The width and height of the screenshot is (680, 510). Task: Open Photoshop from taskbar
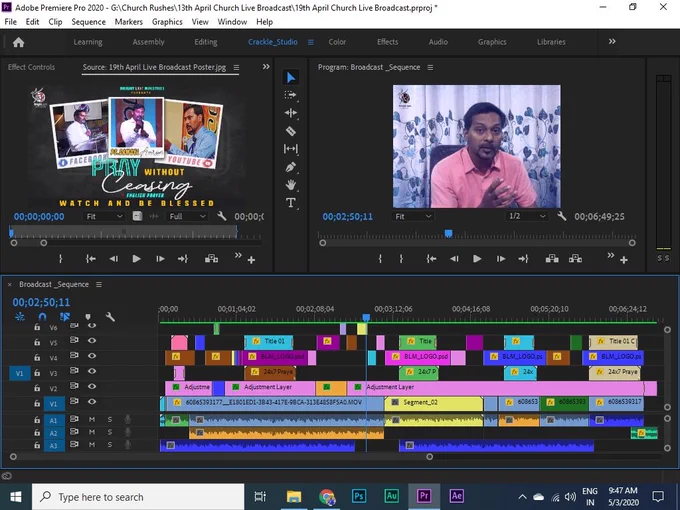359,496
